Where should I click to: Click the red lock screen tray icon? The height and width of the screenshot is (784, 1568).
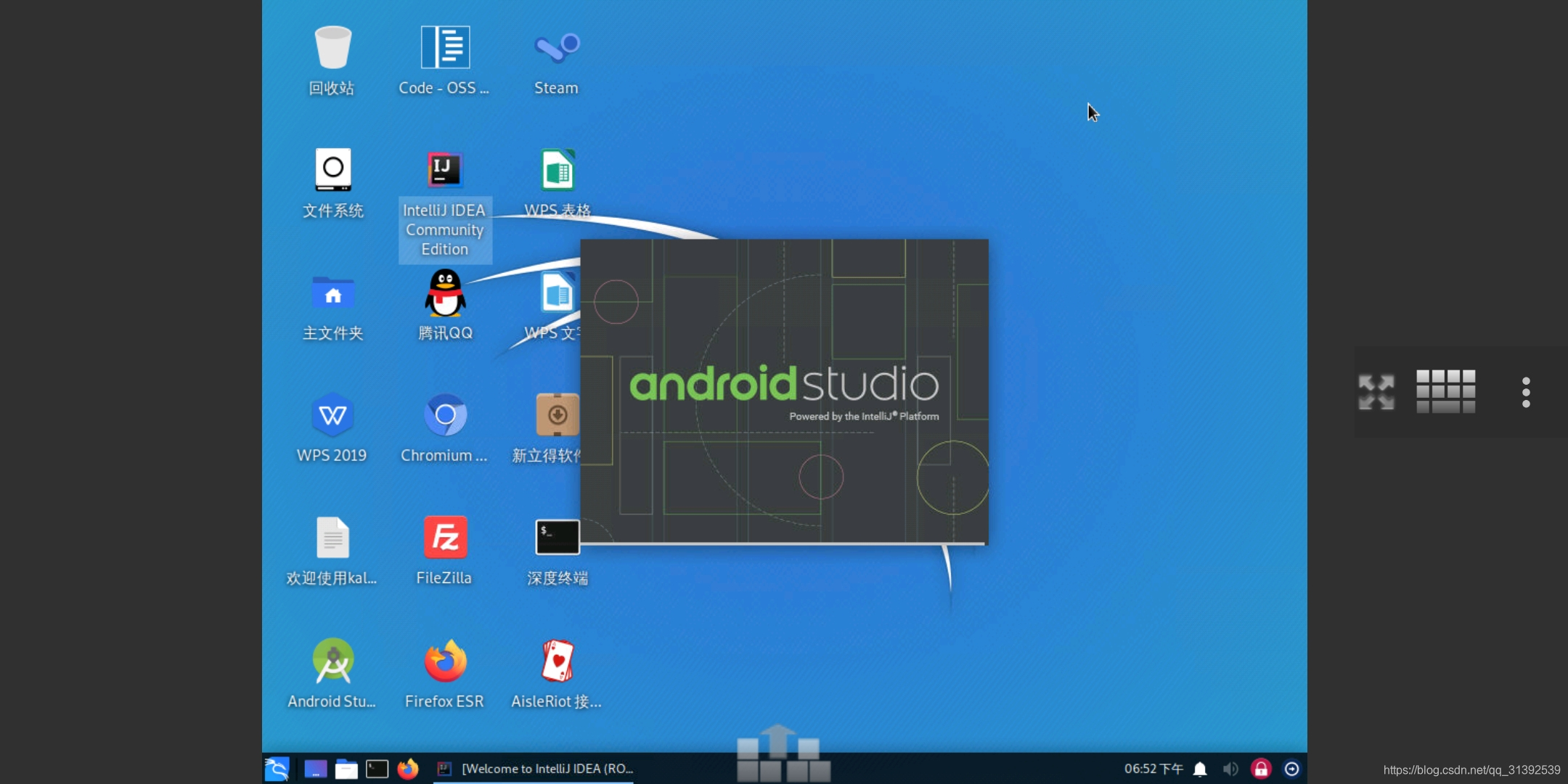pyautogui.click(x=1261, y=769)
